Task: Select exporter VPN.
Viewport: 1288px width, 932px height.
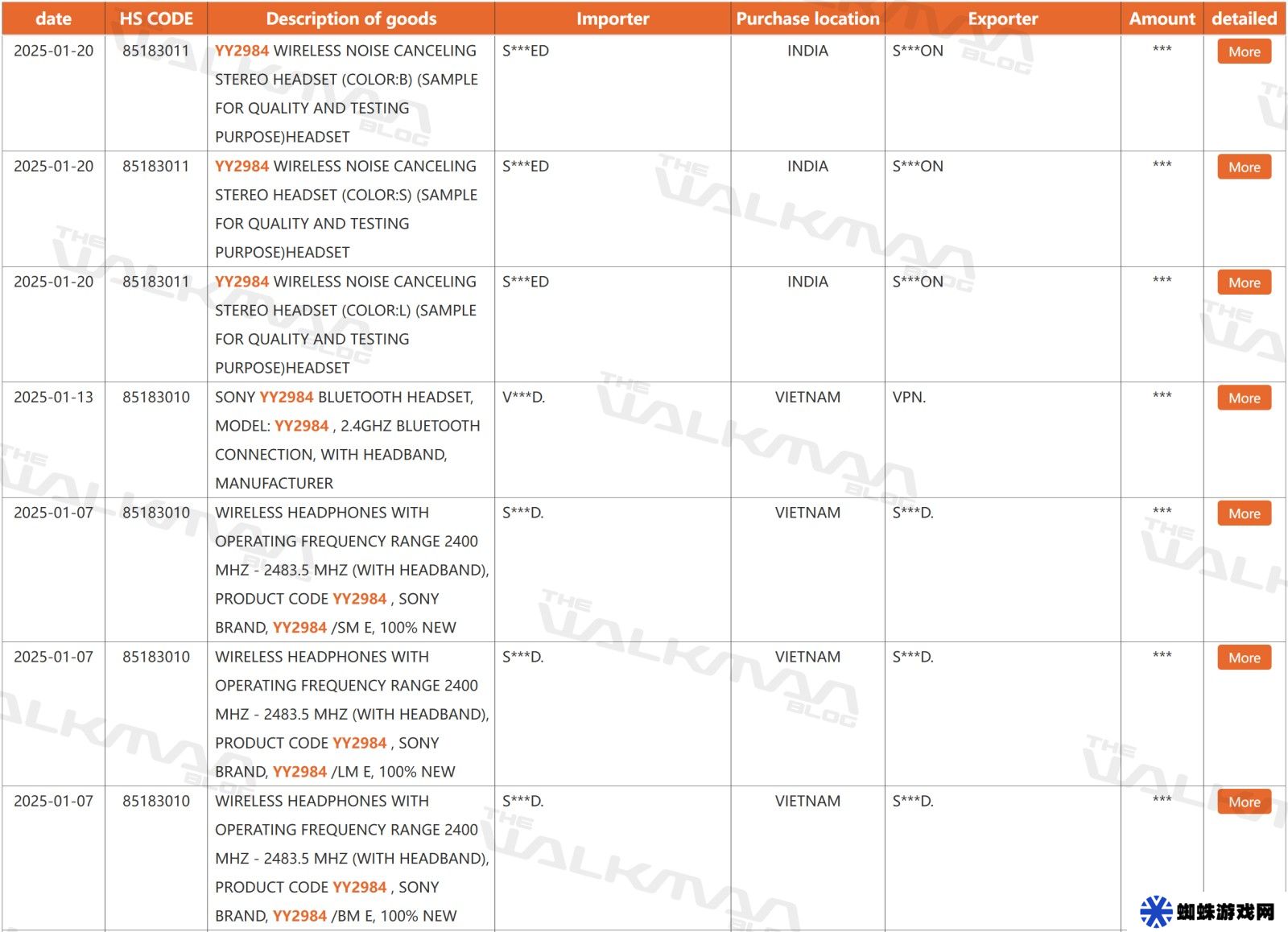Action: [909, 397]
